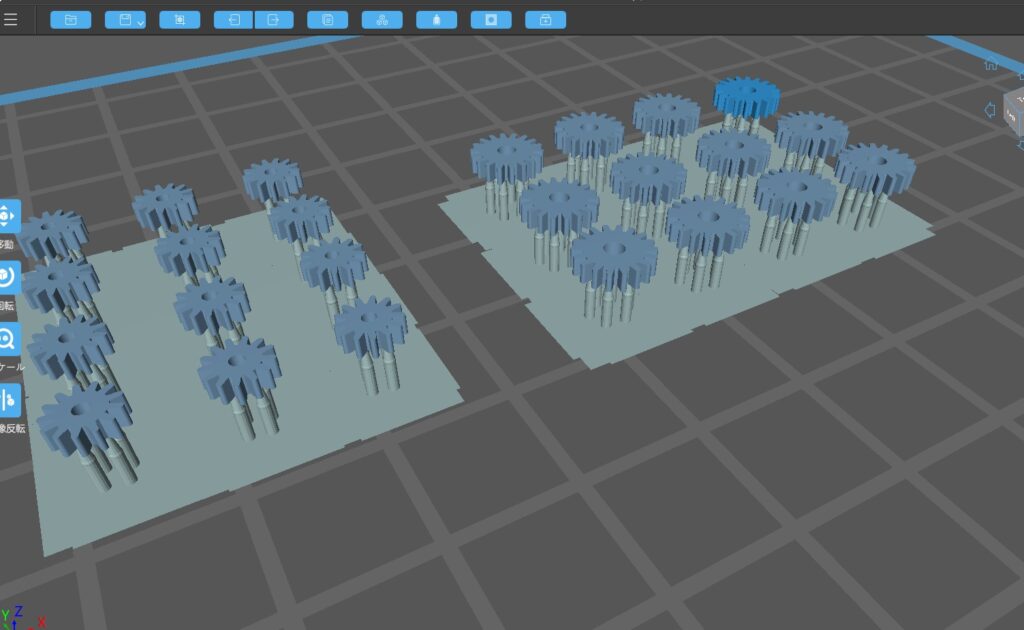Click the resin bottle hollow toolbar button
Image resolution: width=1024 pixels, height=630 pixels.
click(x=436, y=20)
